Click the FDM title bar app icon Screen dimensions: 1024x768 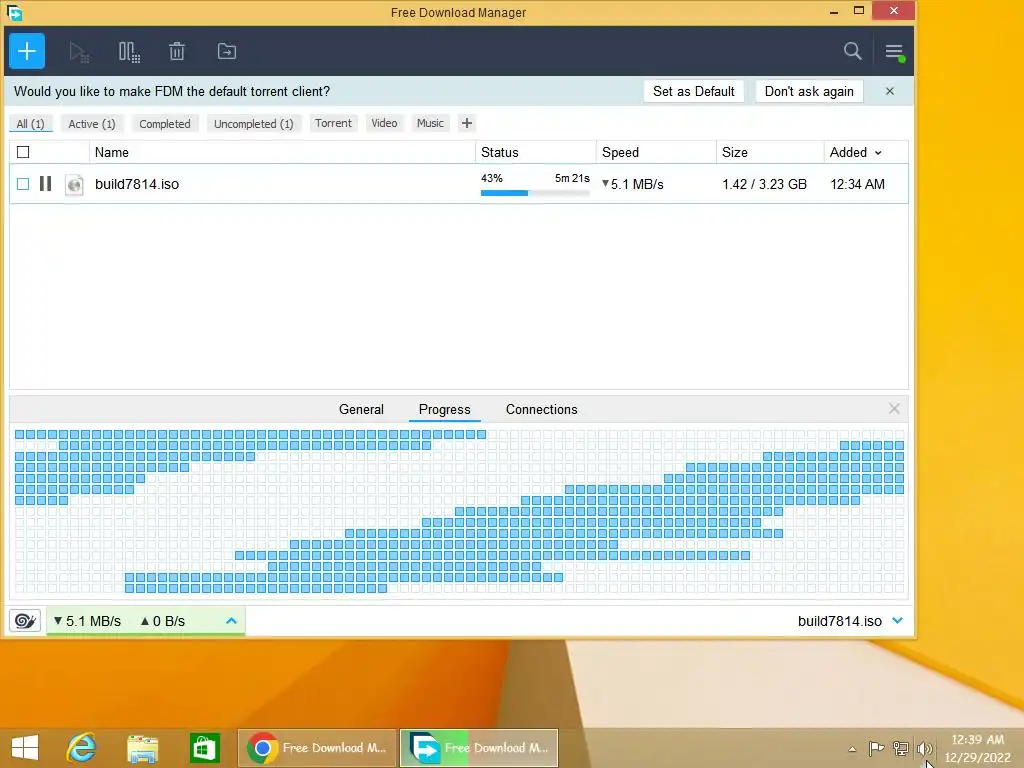click(14, 12)
